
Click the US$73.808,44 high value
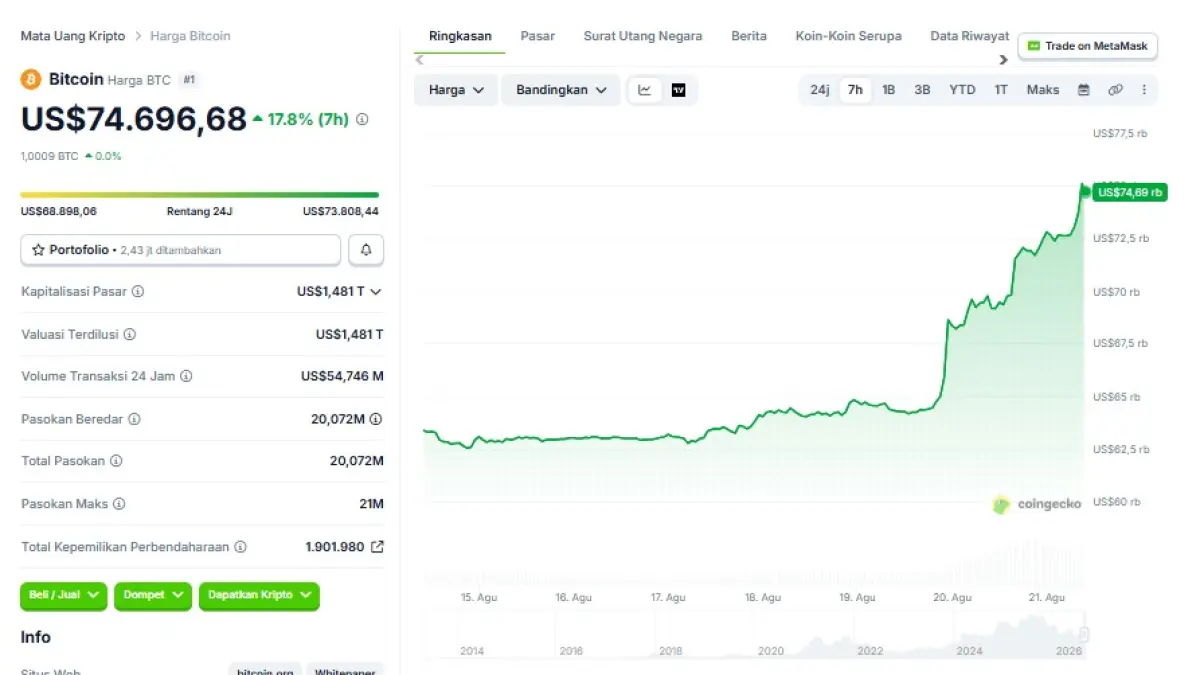pyautogui.click(x=341, y=211)
